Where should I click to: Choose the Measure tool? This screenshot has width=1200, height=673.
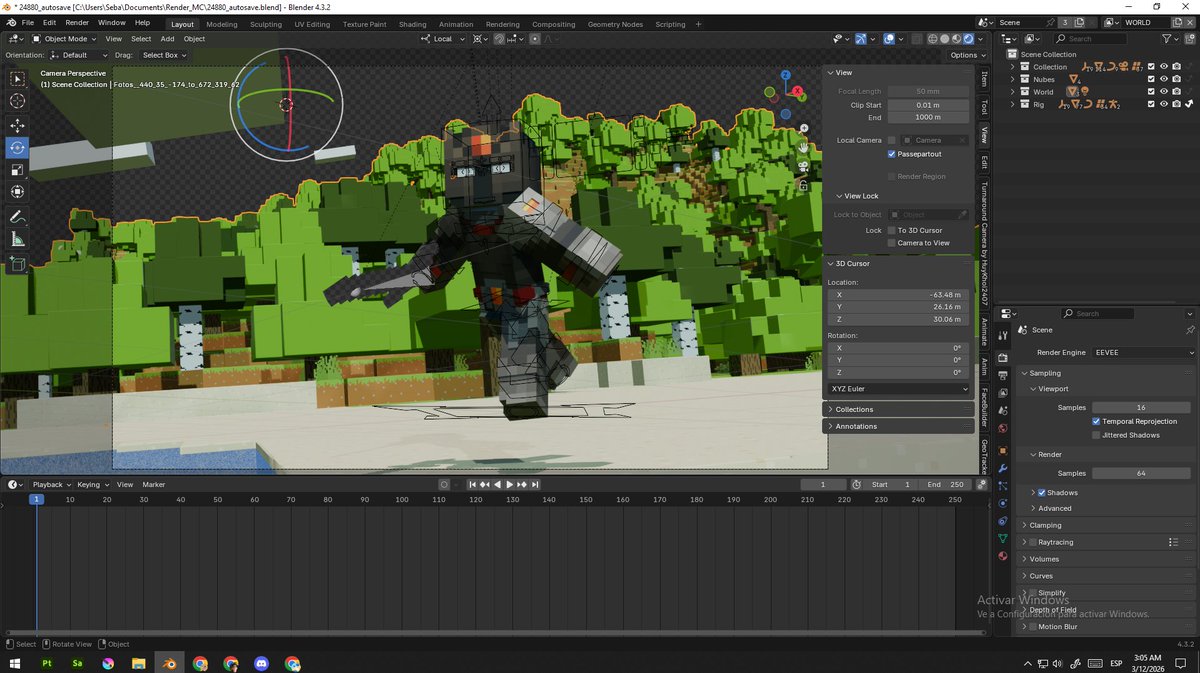[17, 240]
